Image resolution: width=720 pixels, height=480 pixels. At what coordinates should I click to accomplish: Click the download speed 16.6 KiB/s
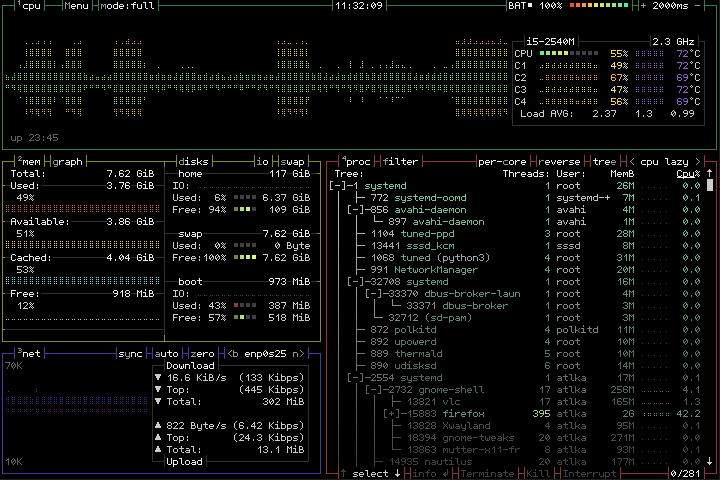pyautogui.click(x=197, y=378)
